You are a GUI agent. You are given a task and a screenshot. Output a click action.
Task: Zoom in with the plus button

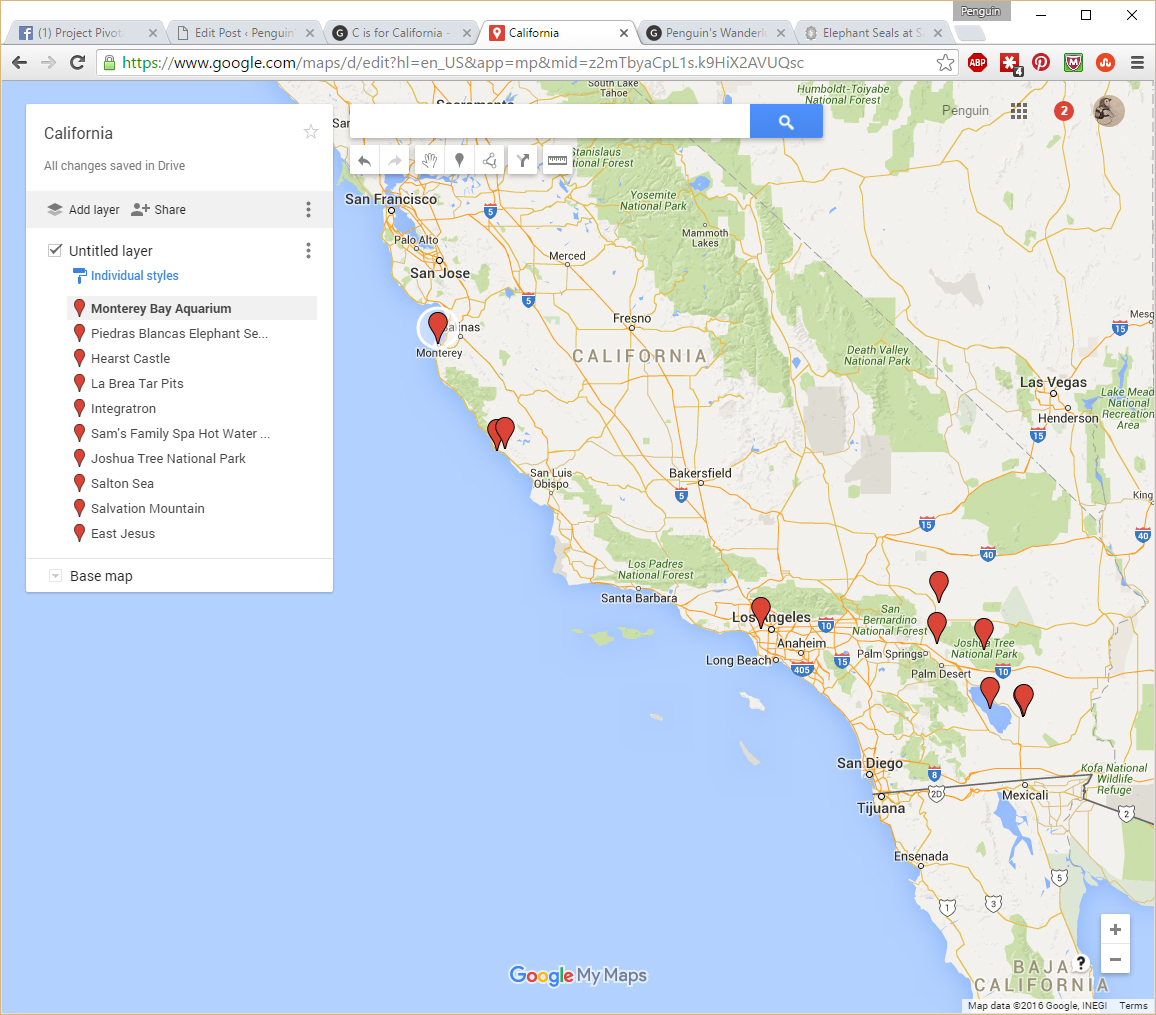[1115, 929]
